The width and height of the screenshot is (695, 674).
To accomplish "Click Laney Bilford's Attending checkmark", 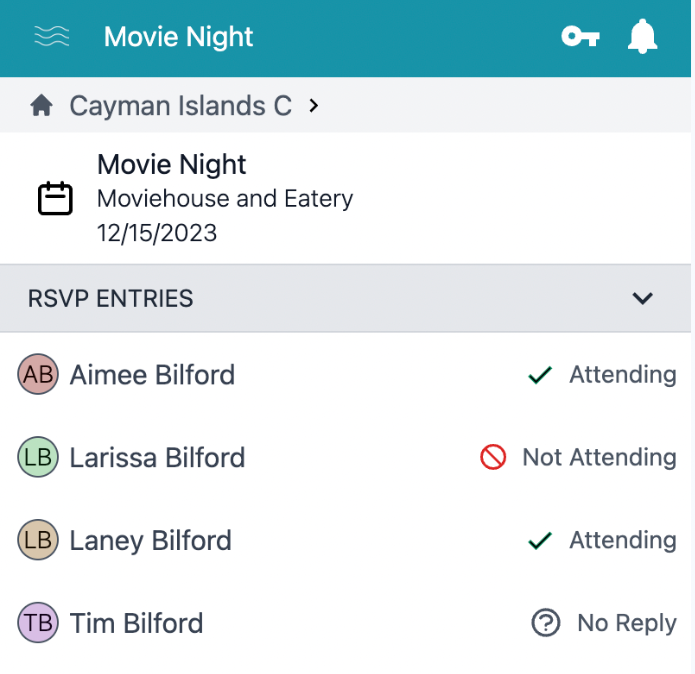I will pyautogui.click(x=540, y=541).
